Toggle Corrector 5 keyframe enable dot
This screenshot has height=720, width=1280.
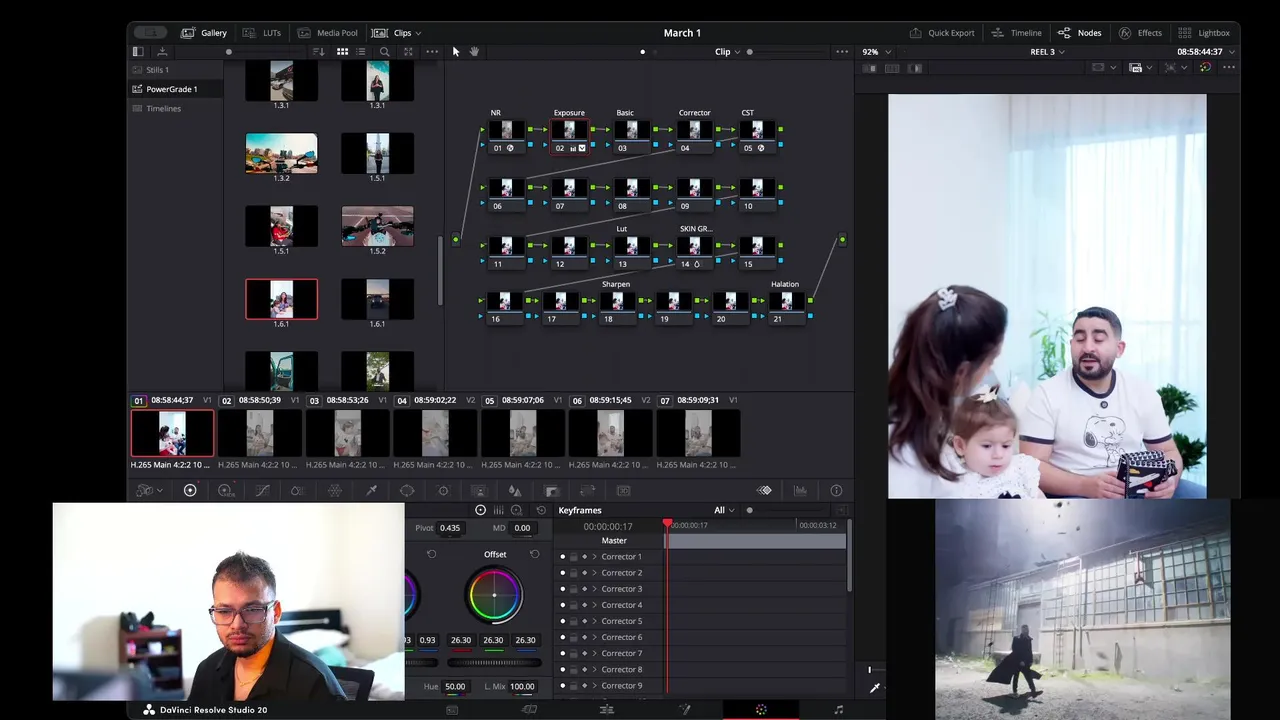[562, 621]
